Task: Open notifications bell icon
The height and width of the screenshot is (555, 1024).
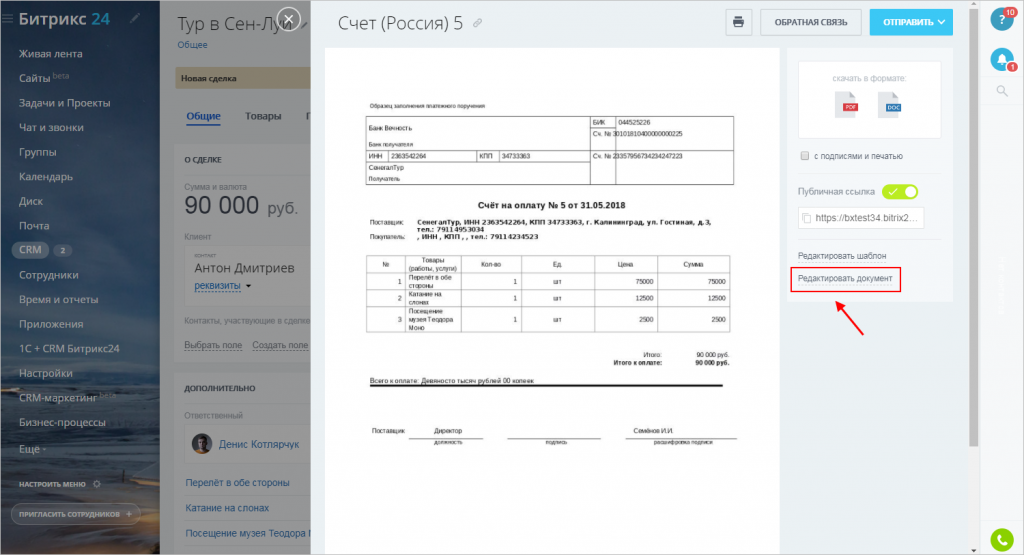Action: click(1002, 59)
